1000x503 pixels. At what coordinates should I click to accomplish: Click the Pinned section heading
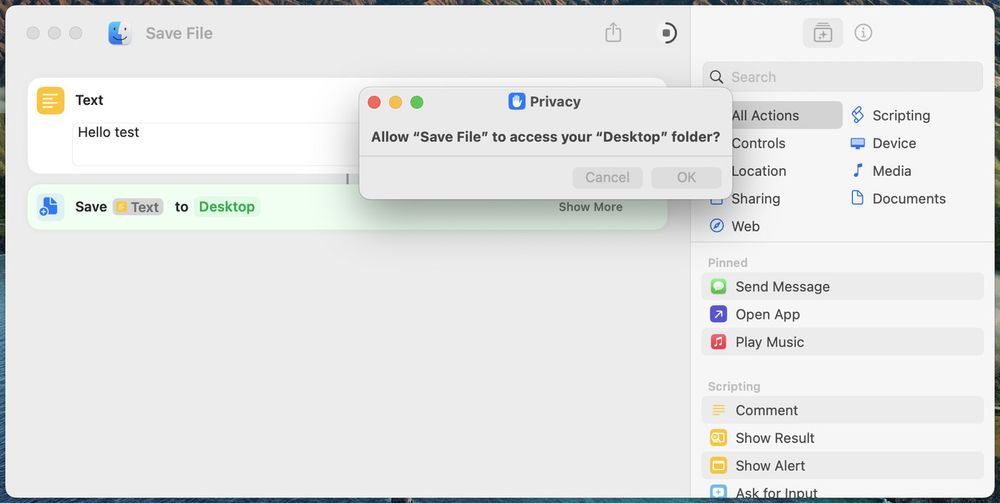727,263
